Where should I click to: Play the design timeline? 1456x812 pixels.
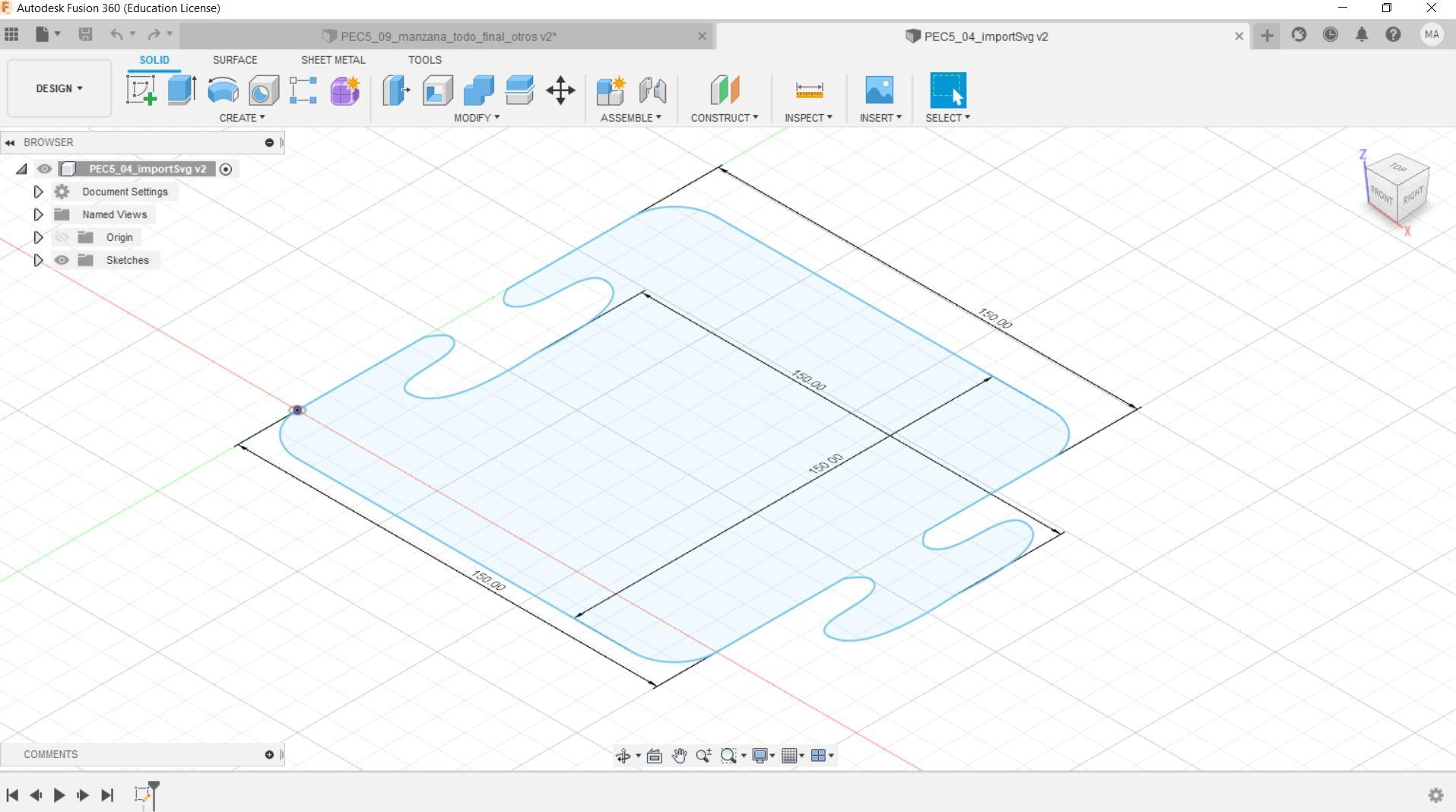(59, 795)
